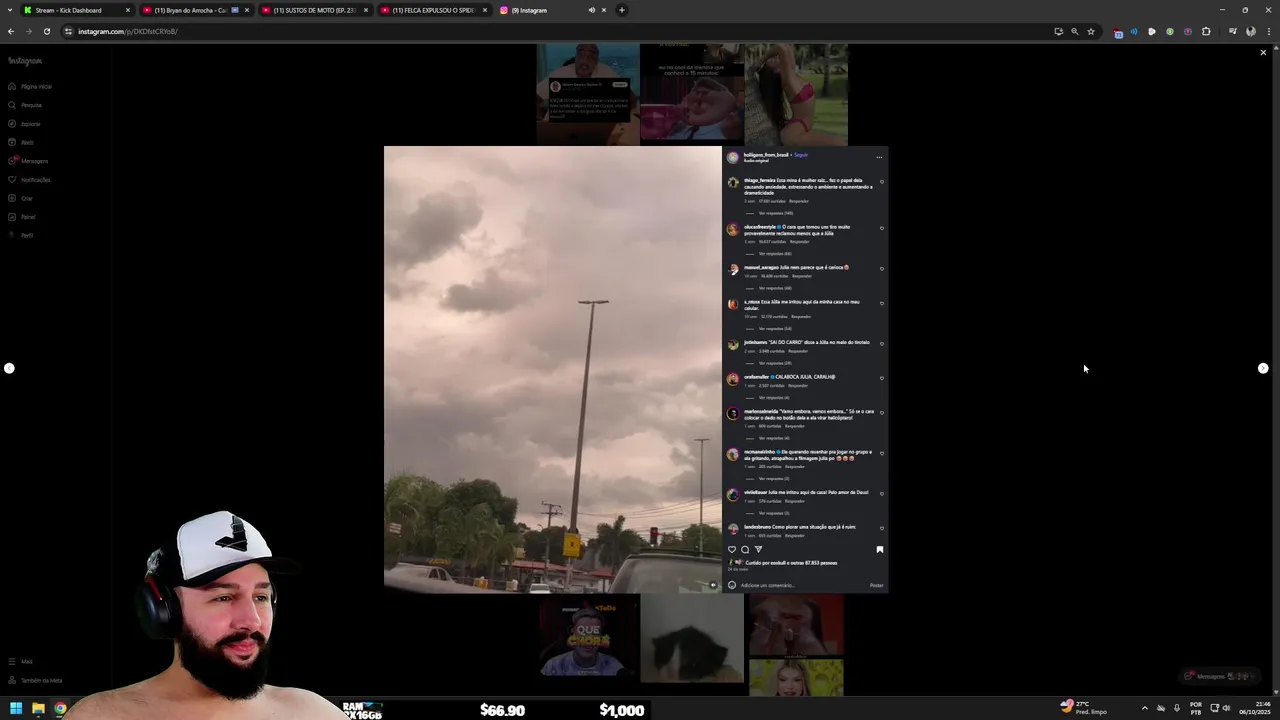Like the CALABOCA JULIA comment
This screenshot has height=720, width=1280.
881,378
